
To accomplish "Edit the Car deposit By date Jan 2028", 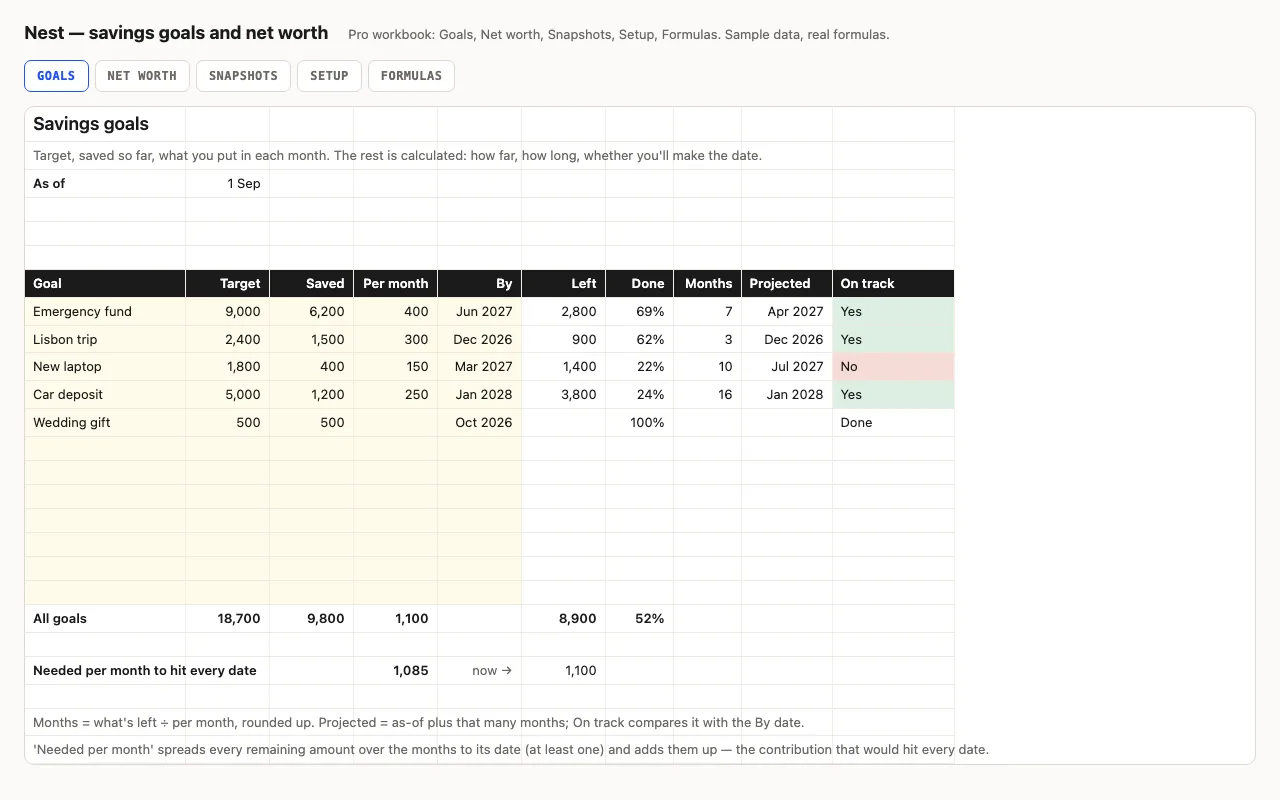I will [480, 395].
